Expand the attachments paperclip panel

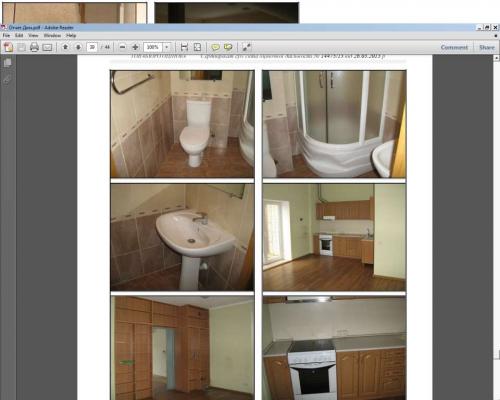pyautogui.click(x=7, y=79)
